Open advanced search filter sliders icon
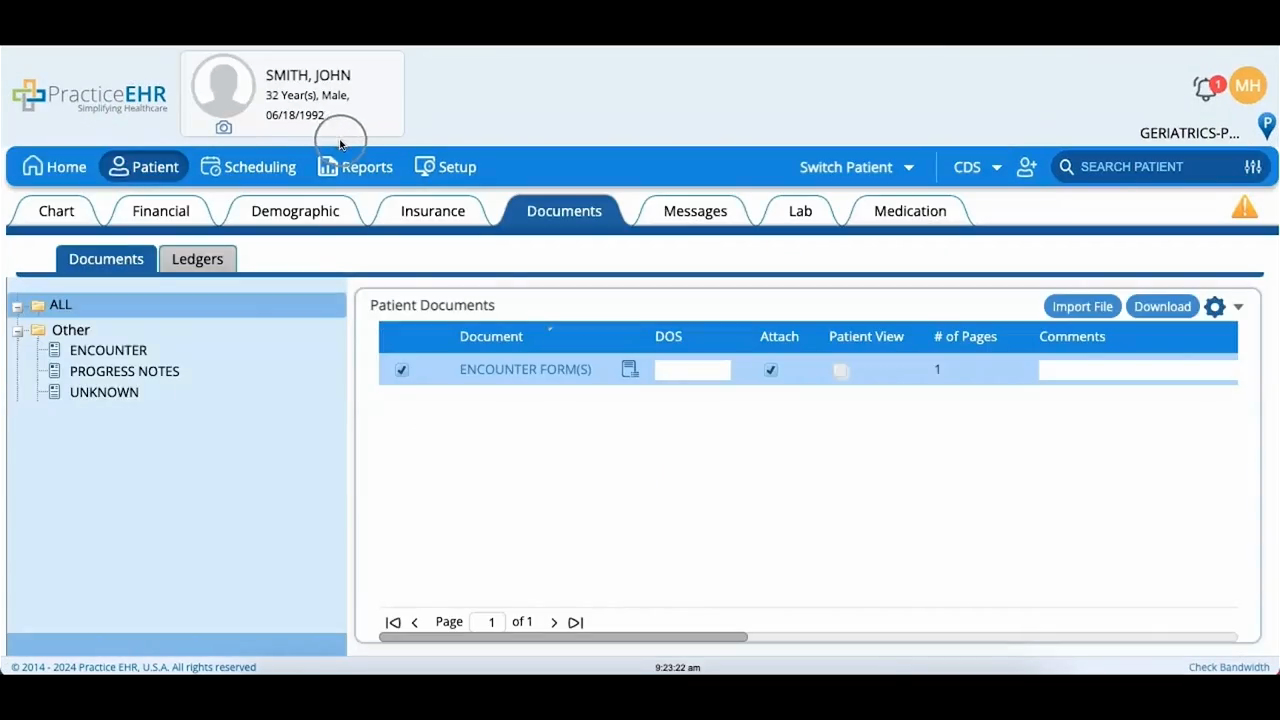Image resolution: width=1280 pixels, height=720 pixels. click(x=1253, y=167)
